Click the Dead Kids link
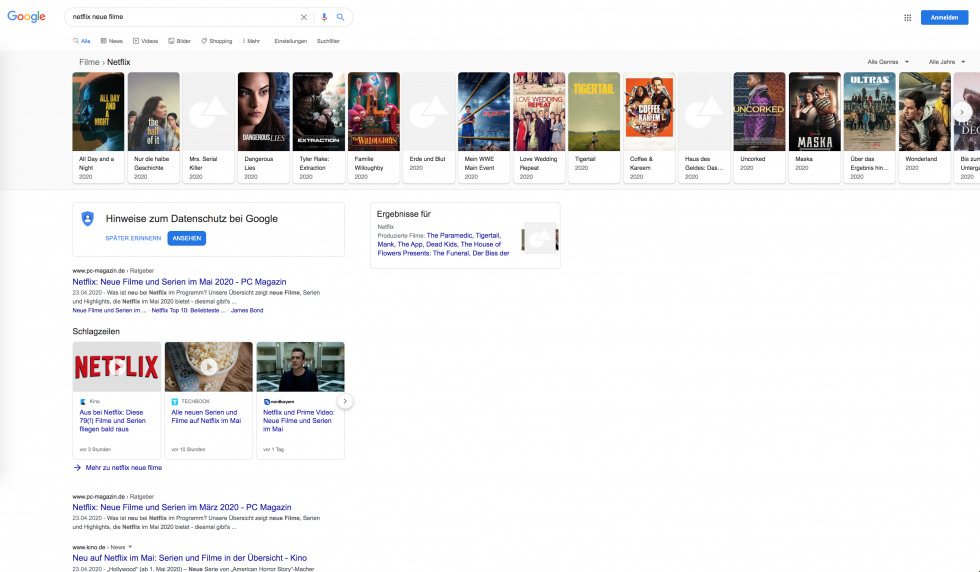This screenshot has width=980, height=572. [x=441, y=244]
